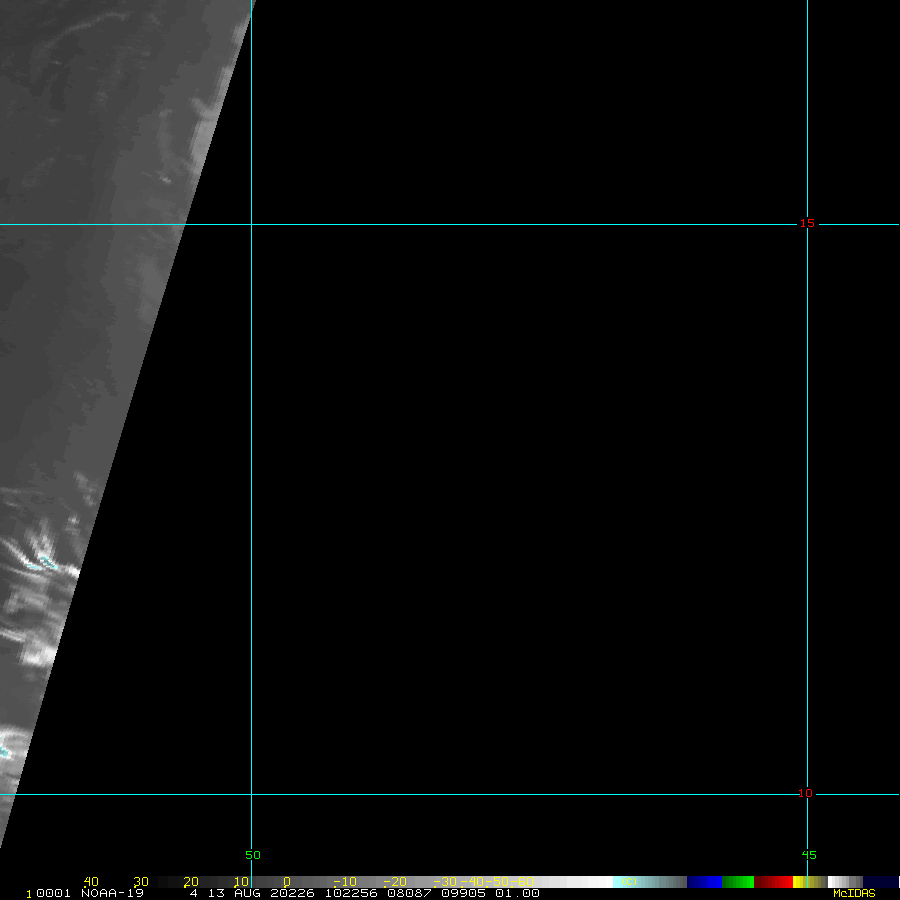The image size is (900, 900).
Task: Click the cyan segment of the color scale
Action: [625, 882]
